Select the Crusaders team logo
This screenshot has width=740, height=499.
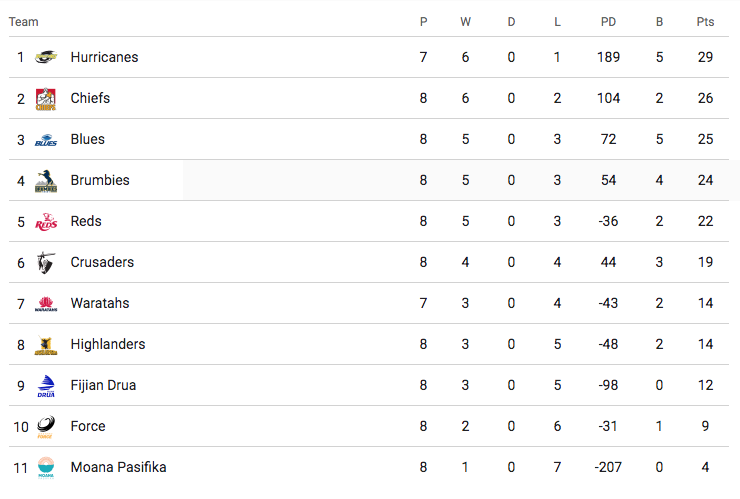click(46, 263)
